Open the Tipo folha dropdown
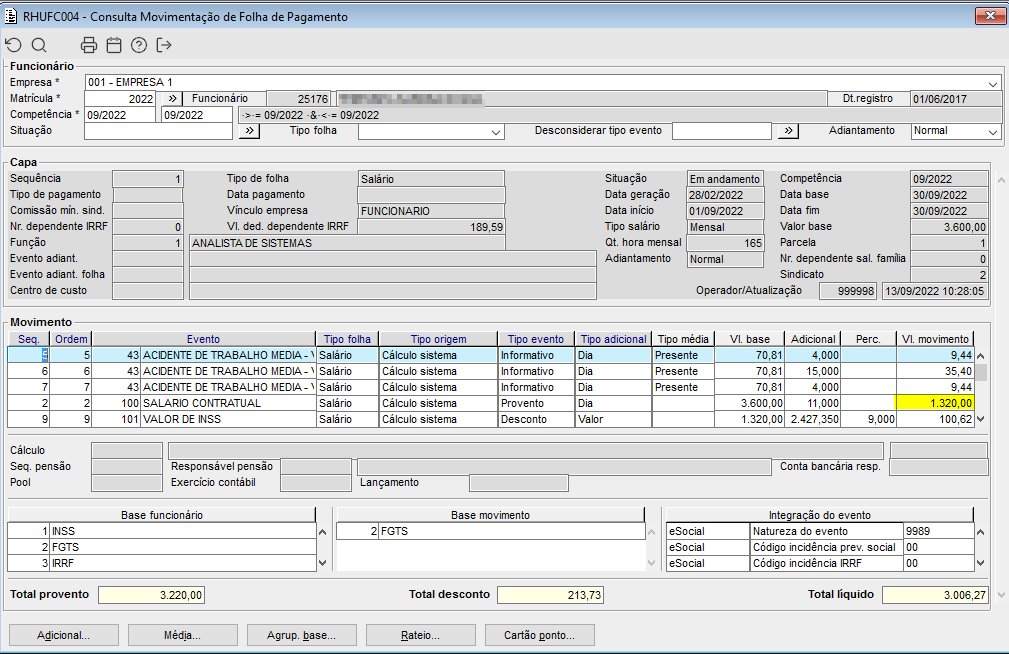 [x=497, y=131]
